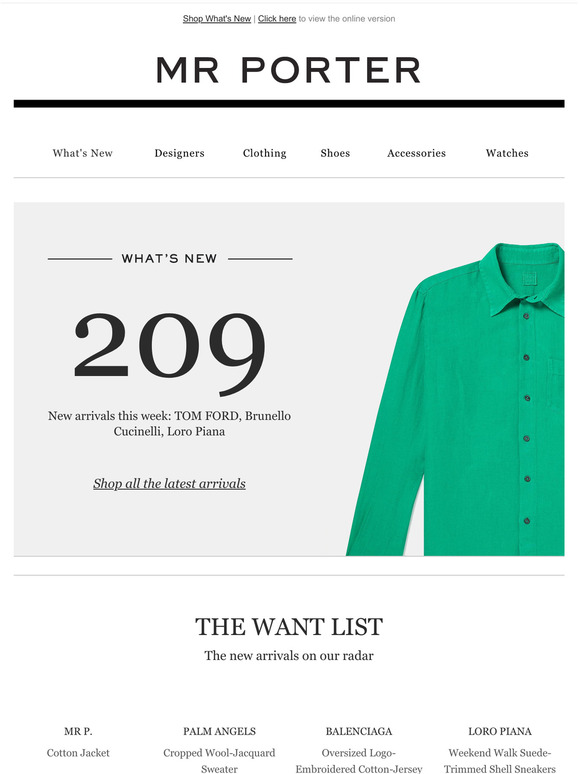The height and width of the screenshot is (774, 580).
Task: Click the large 209 arrivals number
Action: tap(169, 352)
